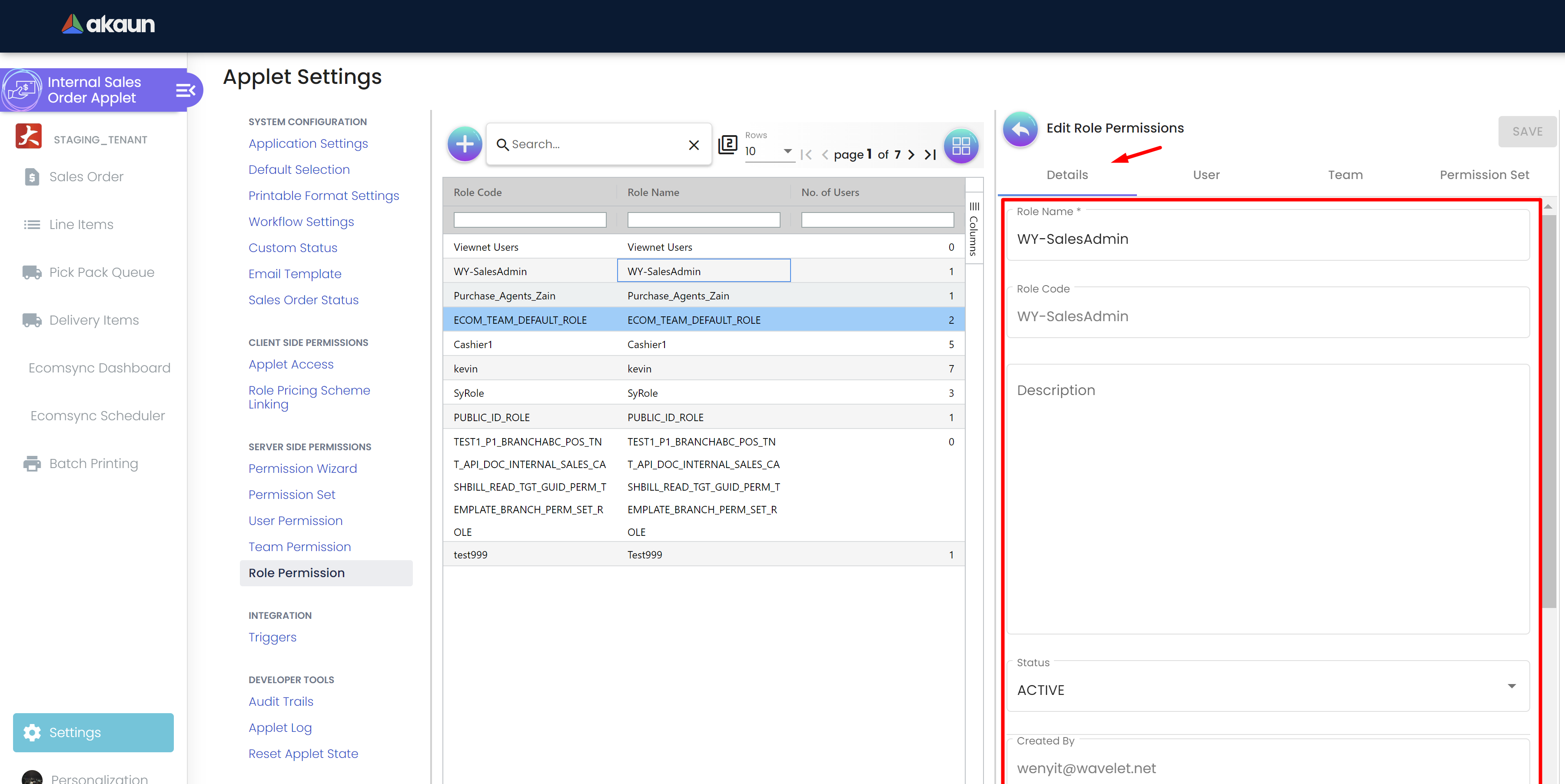Switch to the User tab
1565x784 pixels.
[x=1206, y=175]
